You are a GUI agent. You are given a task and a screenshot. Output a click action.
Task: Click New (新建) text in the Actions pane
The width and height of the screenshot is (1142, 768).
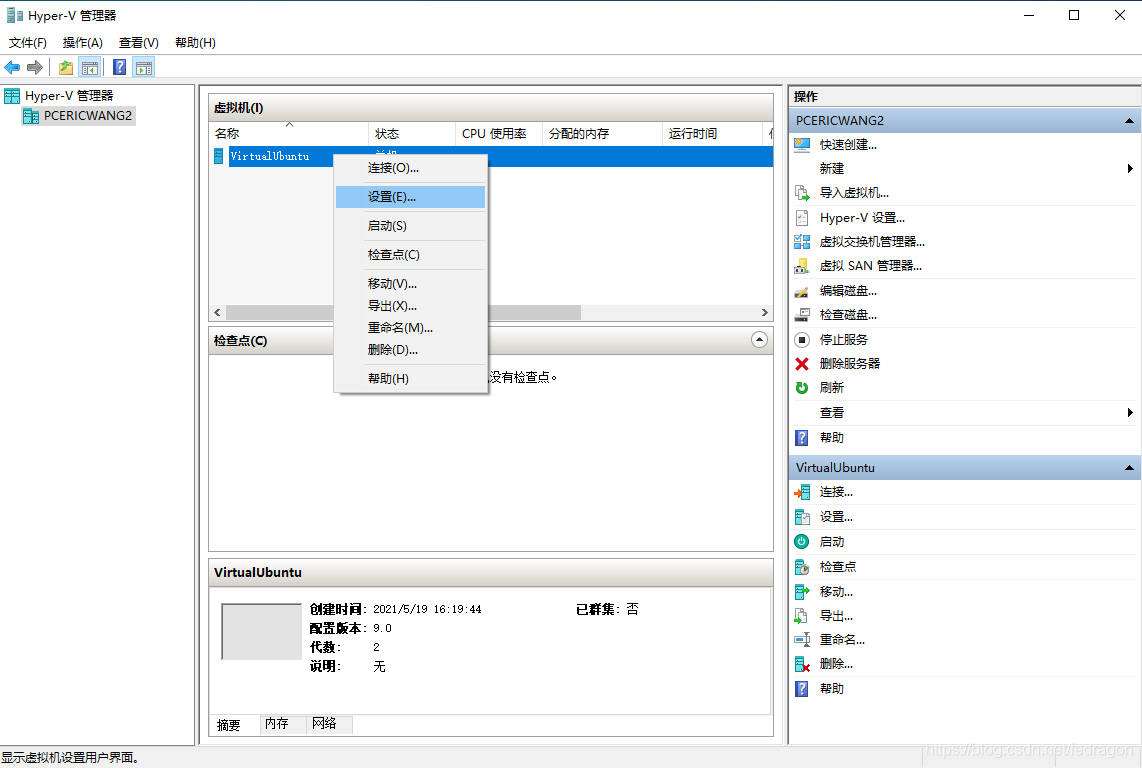[832, 169]
